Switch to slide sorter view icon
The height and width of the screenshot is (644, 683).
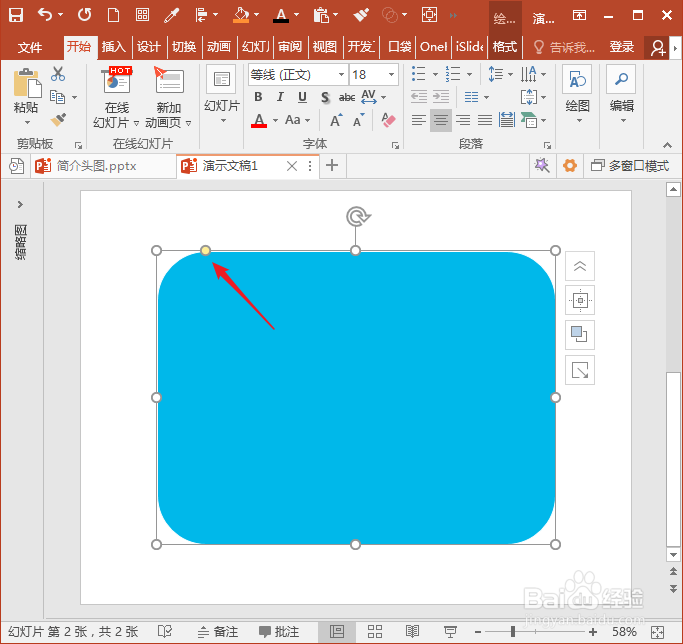375,631
